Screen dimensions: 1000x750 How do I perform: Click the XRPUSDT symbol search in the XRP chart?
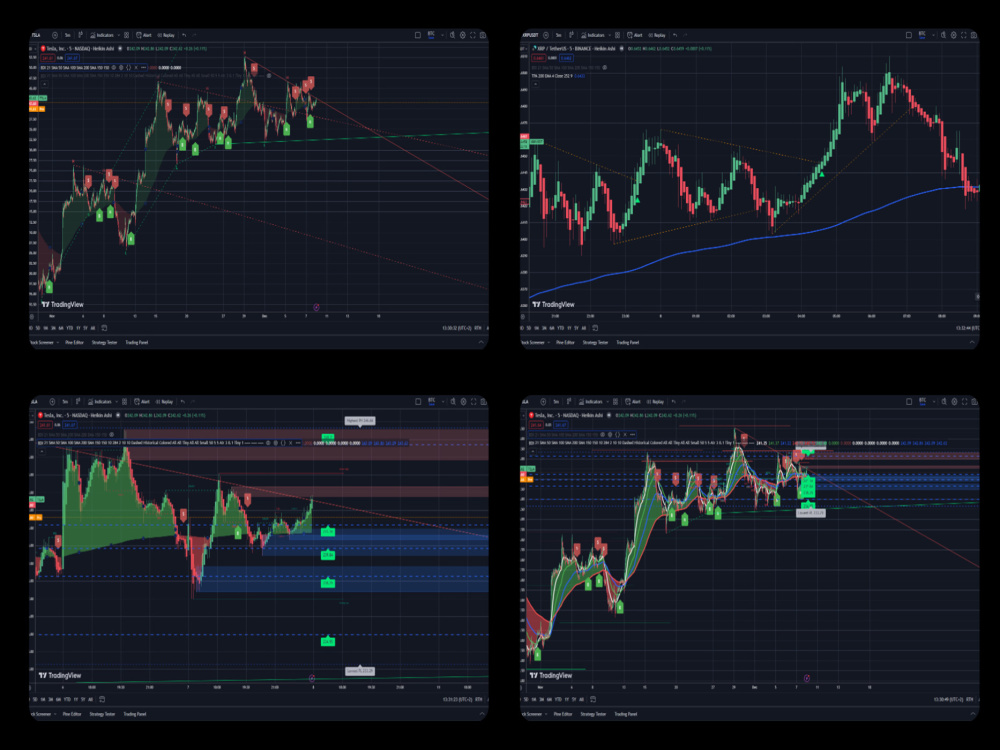pyautogui.click(x=530, y=35)
